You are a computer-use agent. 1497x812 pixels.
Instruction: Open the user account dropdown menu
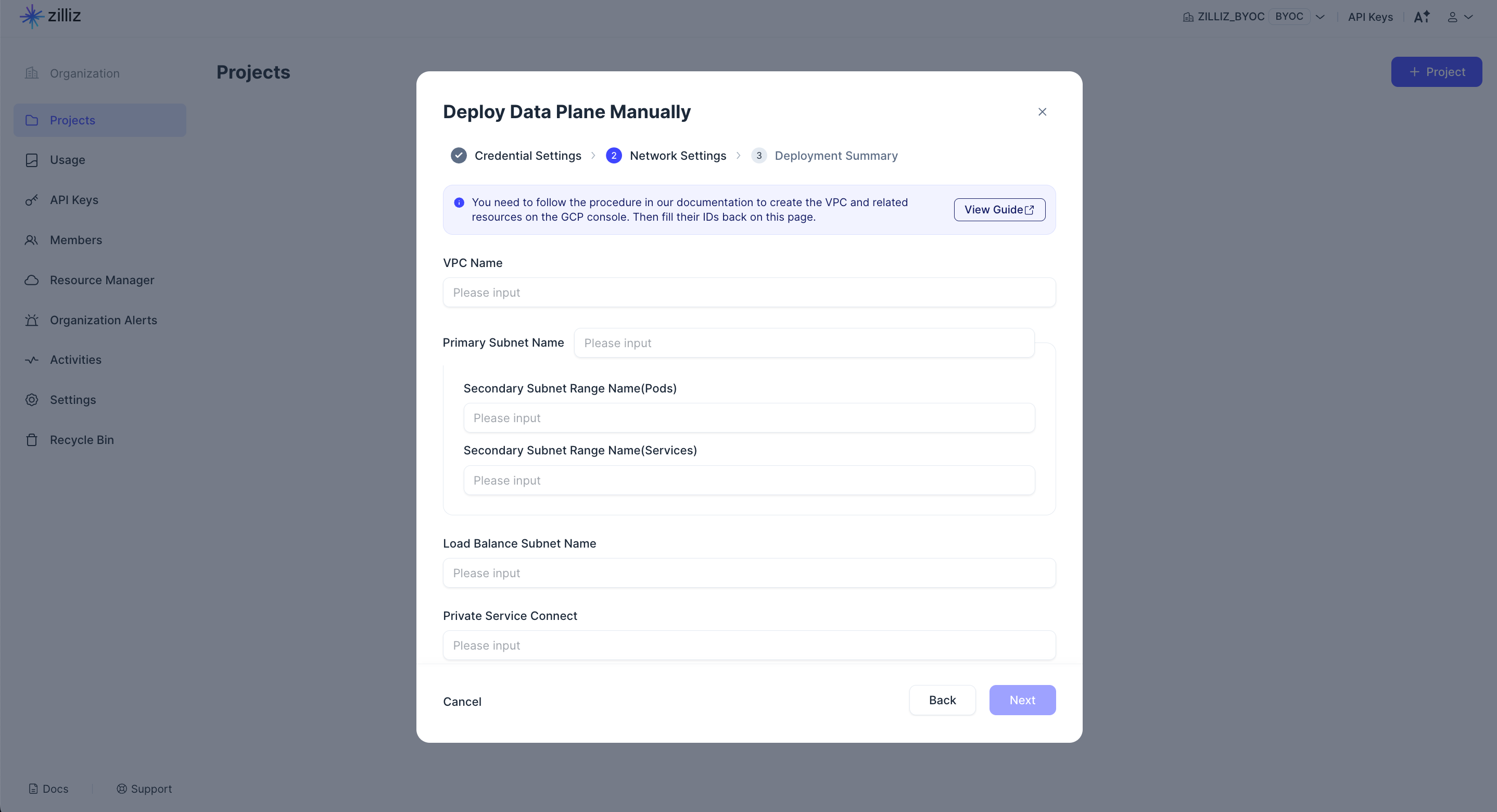(1459, 17)
